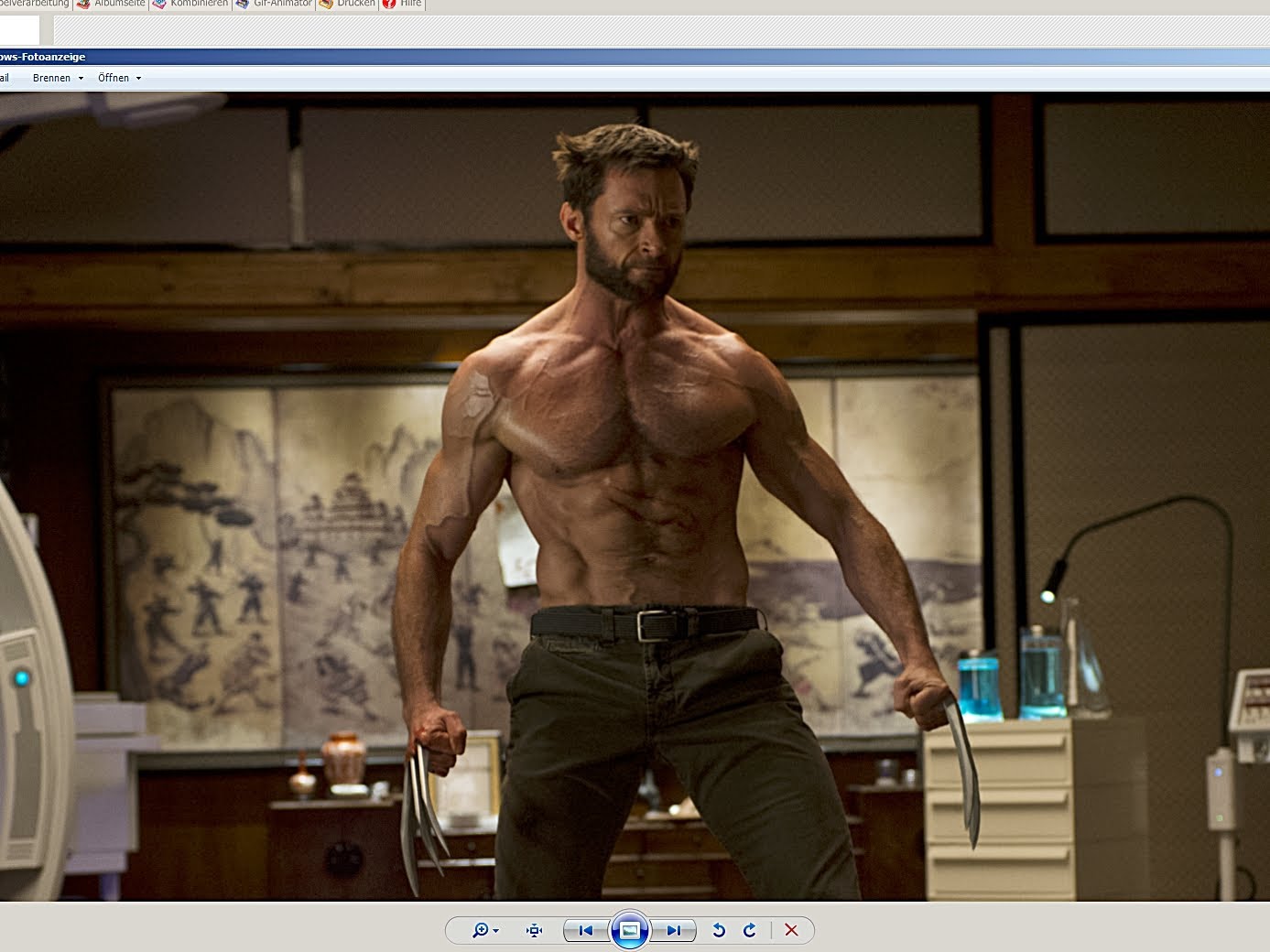Click Albumseite in the background toolbar
Viewport: 1270px width, 952px height.
(x=111, y=4)
